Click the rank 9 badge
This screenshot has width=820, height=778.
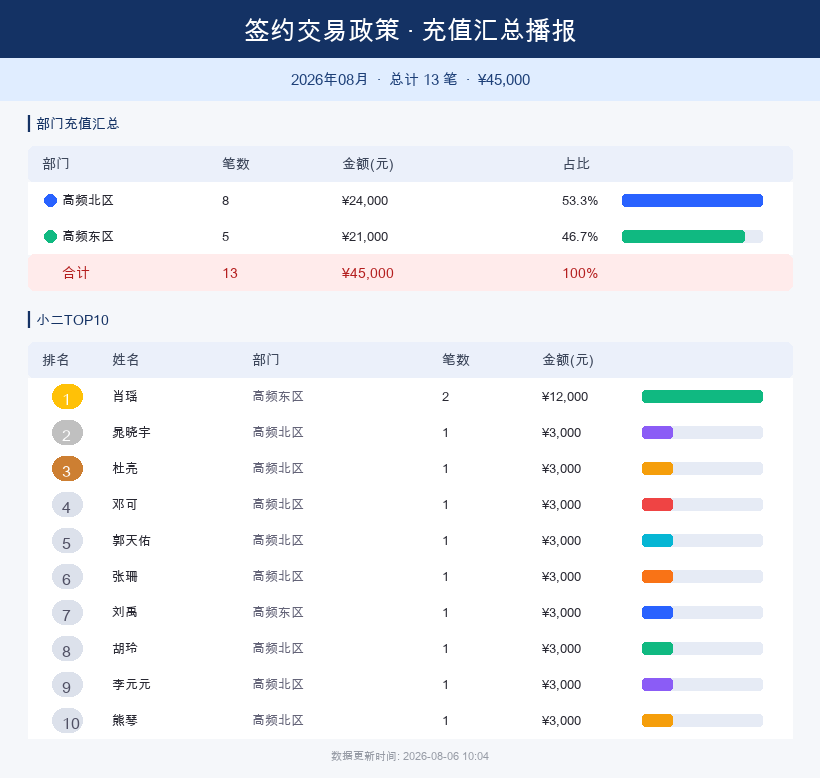coord(67,684)
